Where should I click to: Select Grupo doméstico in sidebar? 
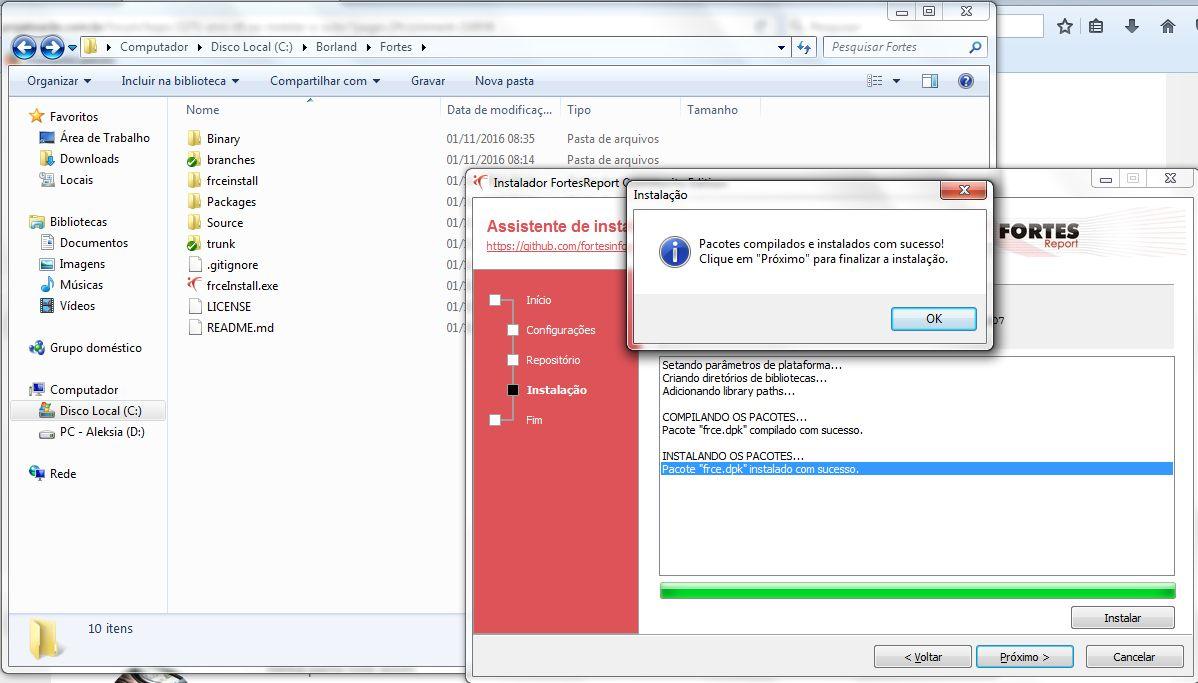pos(96,348)
